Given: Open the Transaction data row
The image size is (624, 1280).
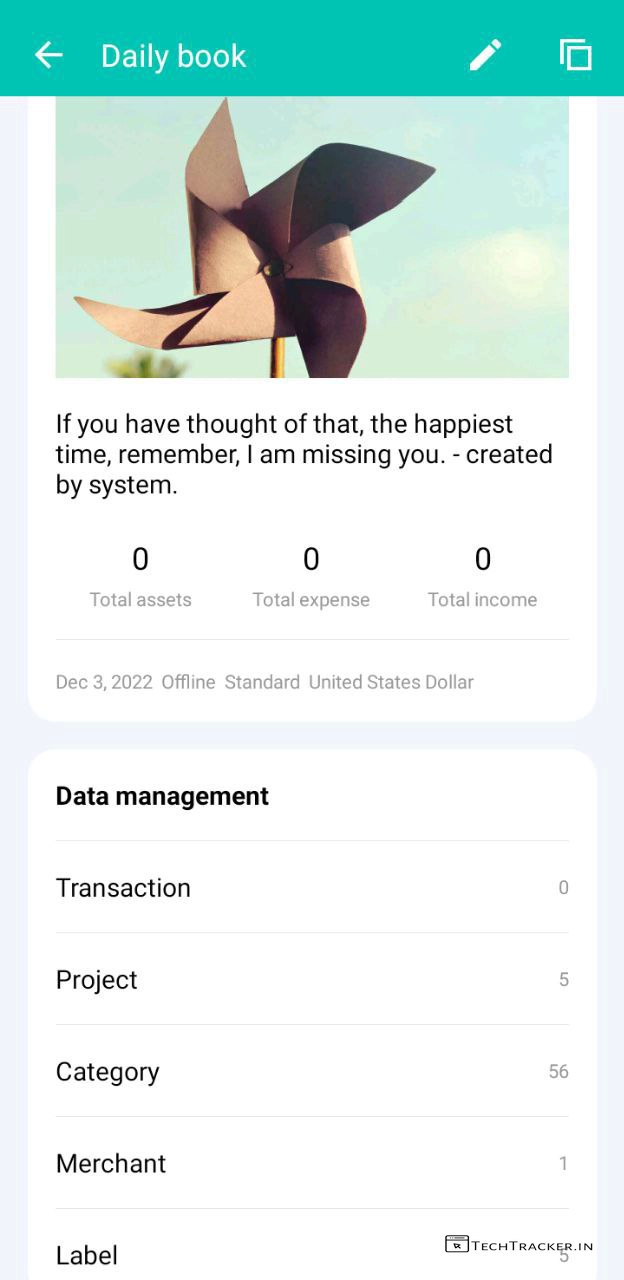Looking at the screenshot, I should 312,887.
